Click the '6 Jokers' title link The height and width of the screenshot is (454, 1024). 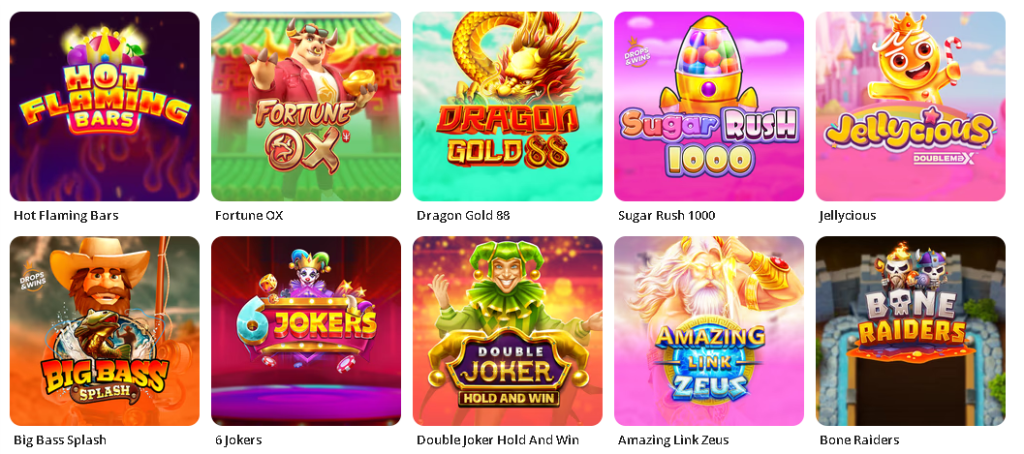(238, 440)
